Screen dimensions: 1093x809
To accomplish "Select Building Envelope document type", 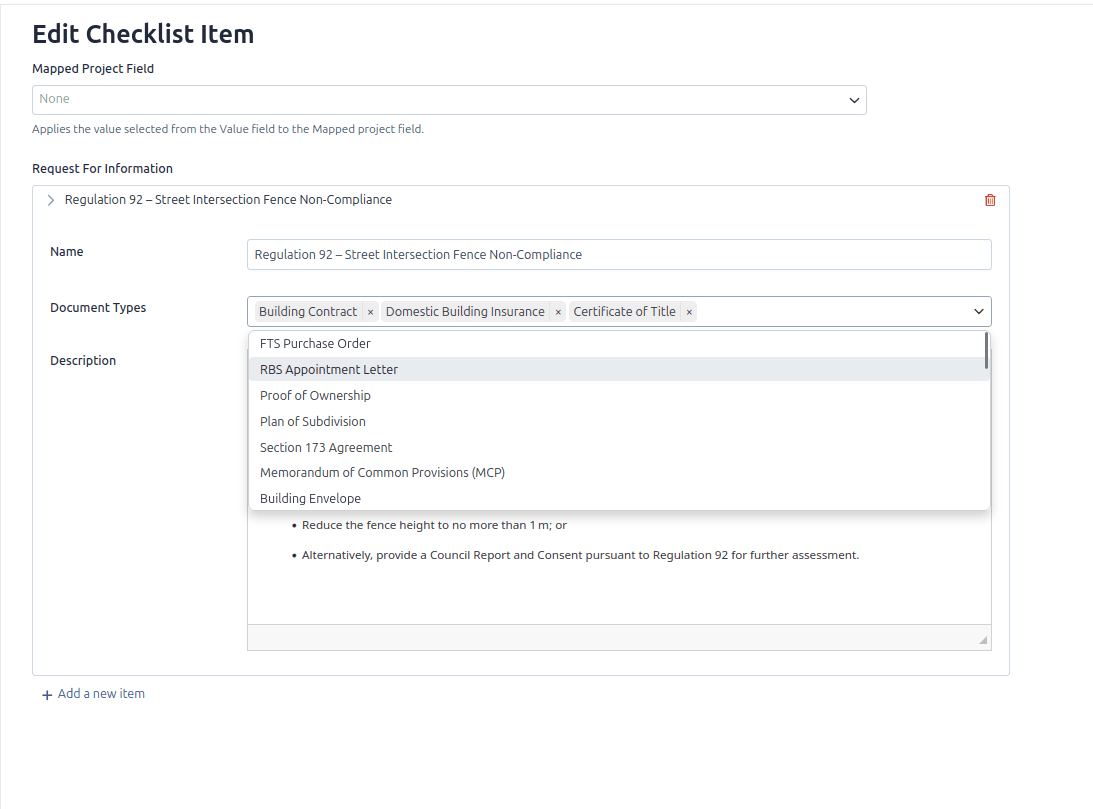I will point(310,499).
